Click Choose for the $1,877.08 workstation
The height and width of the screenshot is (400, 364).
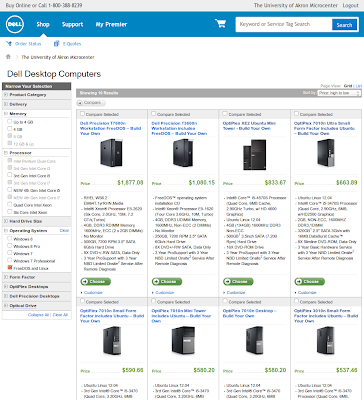pos(96,282)
